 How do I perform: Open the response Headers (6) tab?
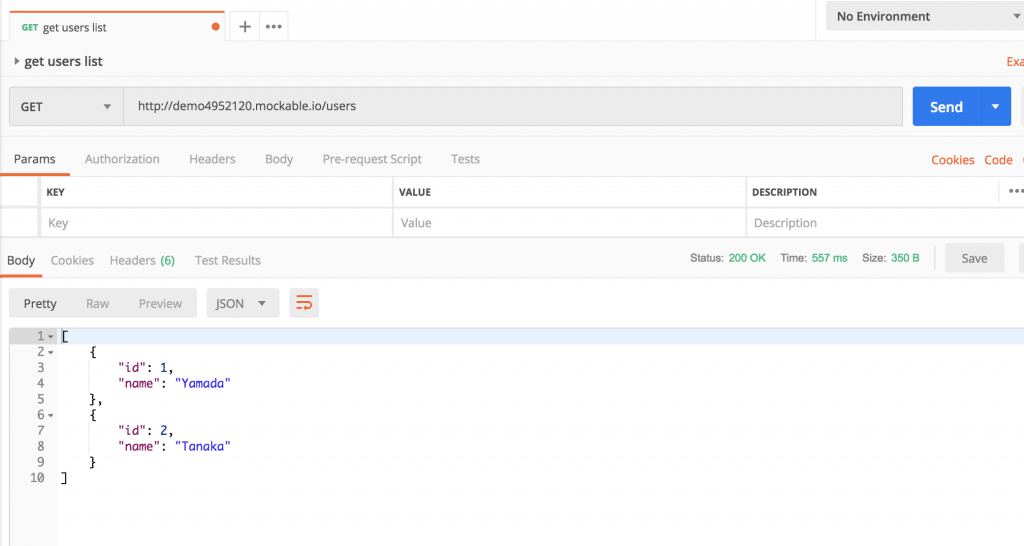coord(142,260)
